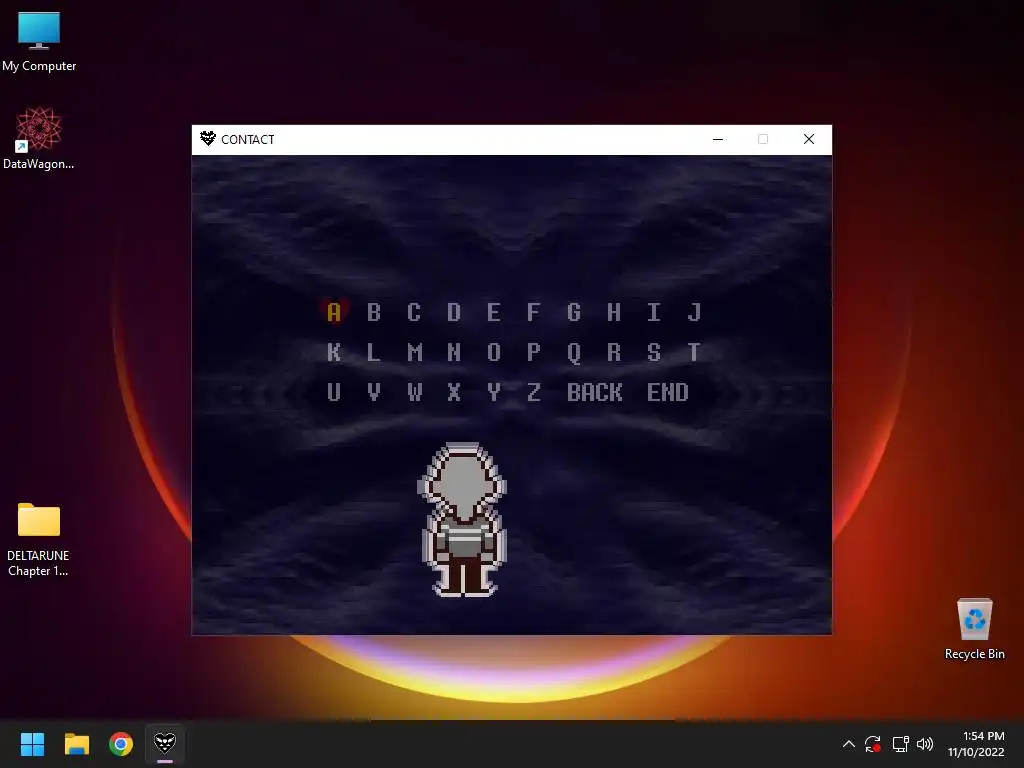Click the DELTARUNE taskbar app icon
Image resolution: width=1024 pixels, height=768 pixels.
click(165, 744)
